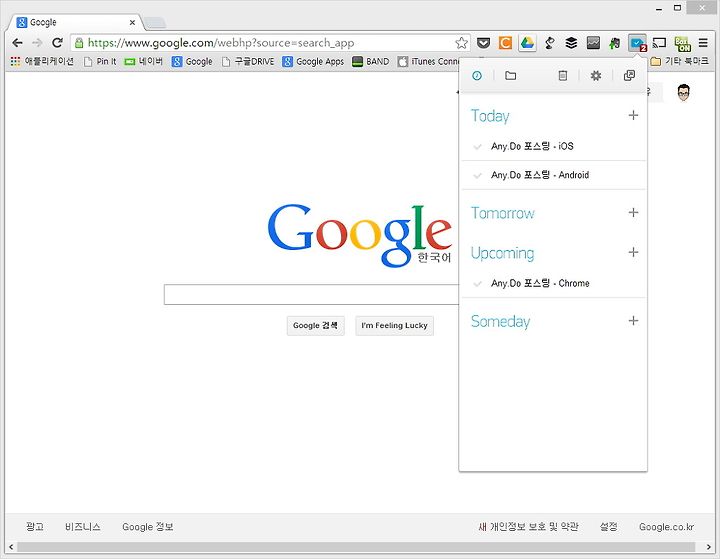Click Any.do pop-out window icon

[x=629, y=75]
